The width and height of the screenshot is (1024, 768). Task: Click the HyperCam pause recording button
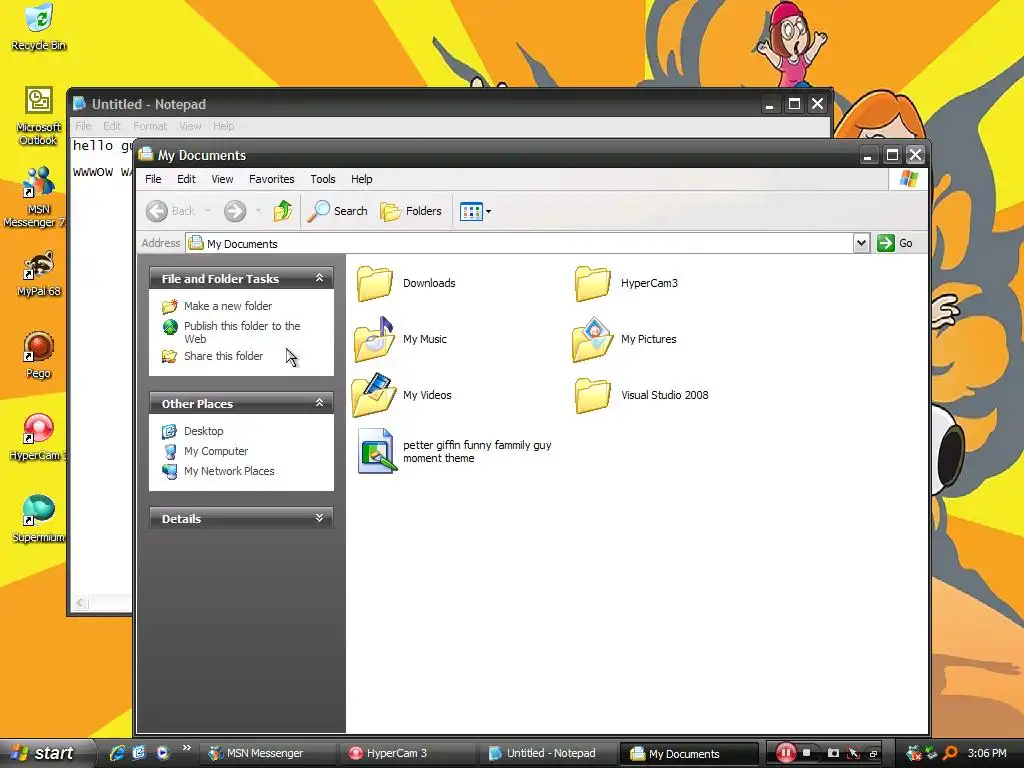[x=786, y=753]
